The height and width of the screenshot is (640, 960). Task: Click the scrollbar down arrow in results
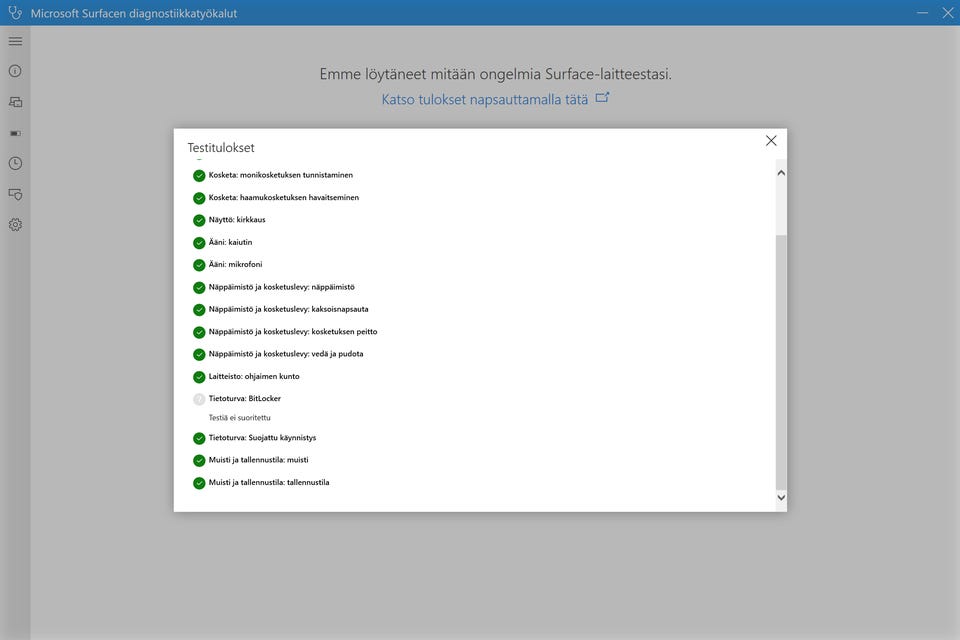(781, 497)
